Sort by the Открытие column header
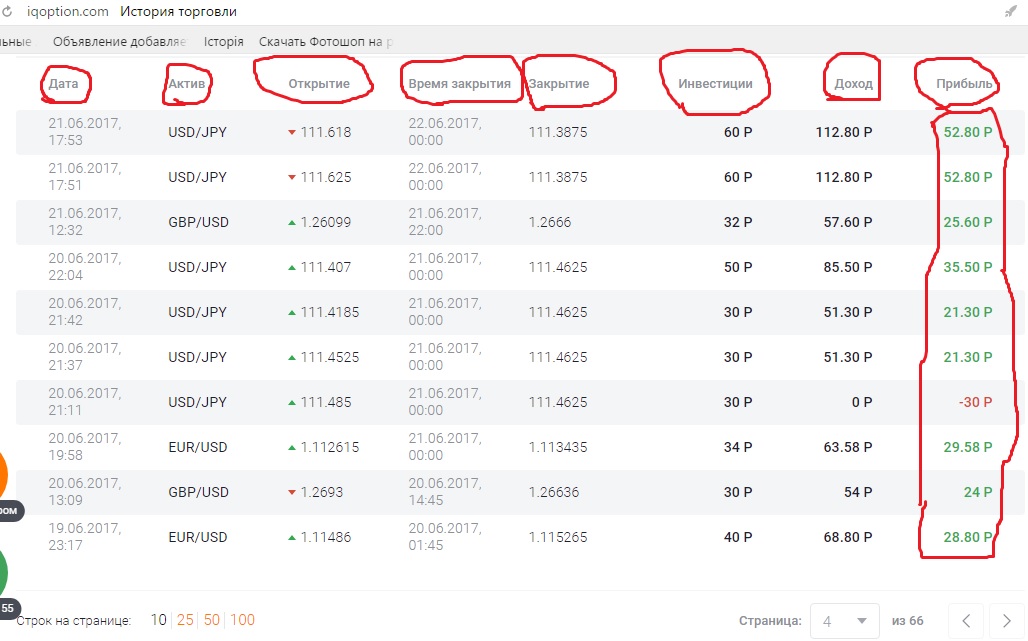Viewport: 1028px width, 641px height. [x=319, y=84]
